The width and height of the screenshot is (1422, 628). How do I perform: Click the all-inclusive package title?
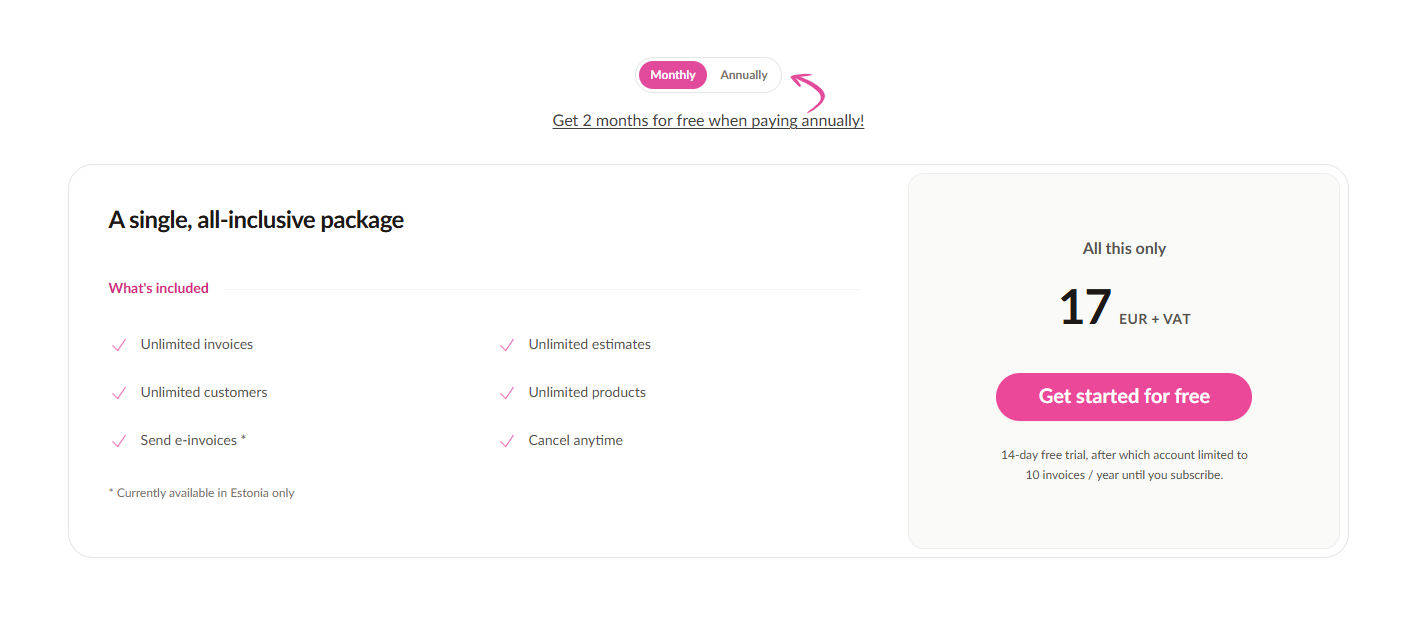pos(255,219)
